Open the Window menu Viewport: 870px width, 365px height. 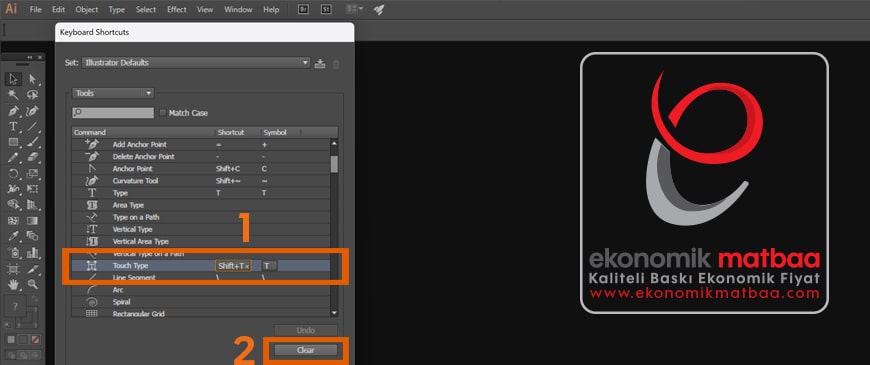pyautogui.click(x=238, y=9)
